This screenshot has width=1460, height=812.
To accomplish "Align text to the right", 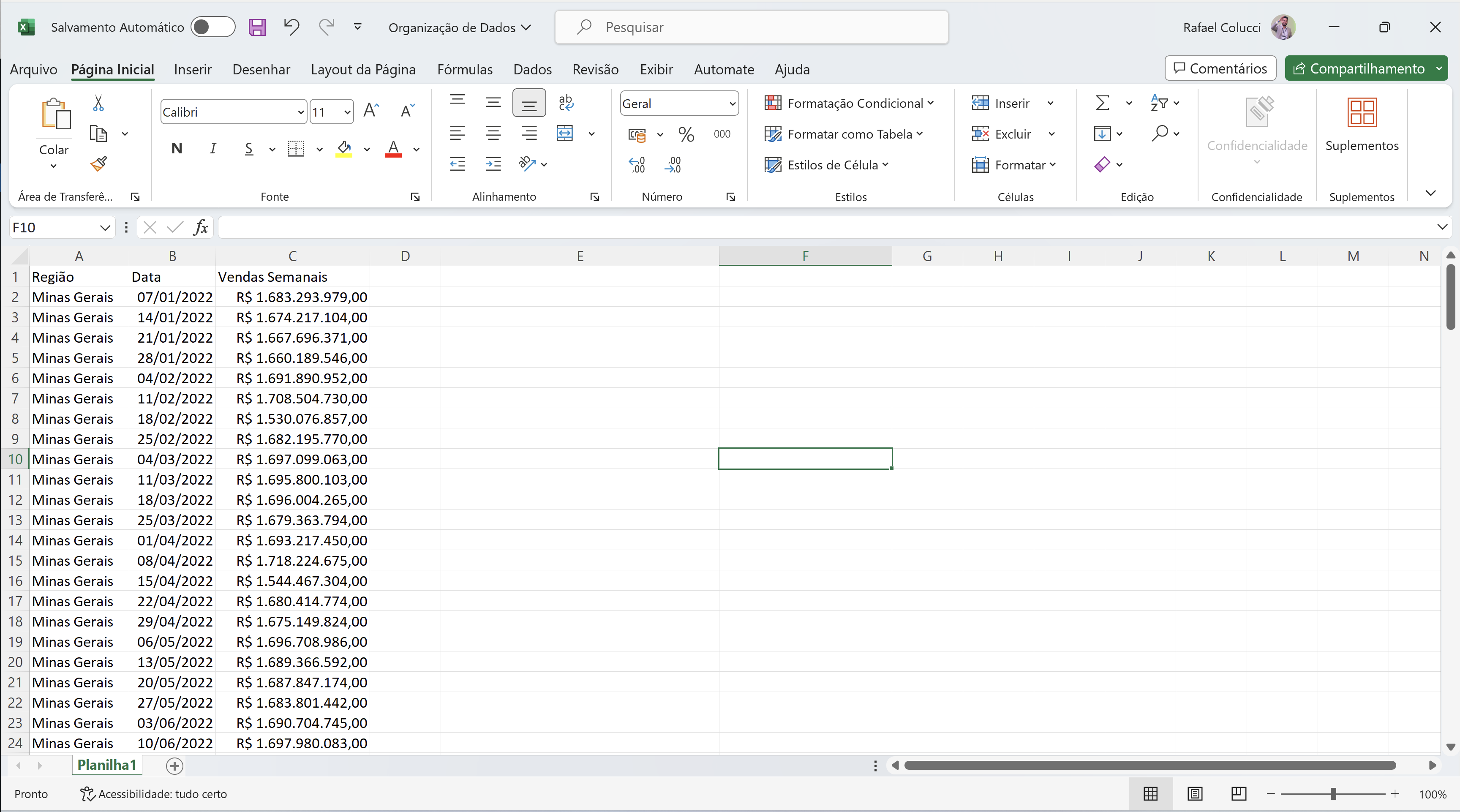I will [x=529, y=134].
